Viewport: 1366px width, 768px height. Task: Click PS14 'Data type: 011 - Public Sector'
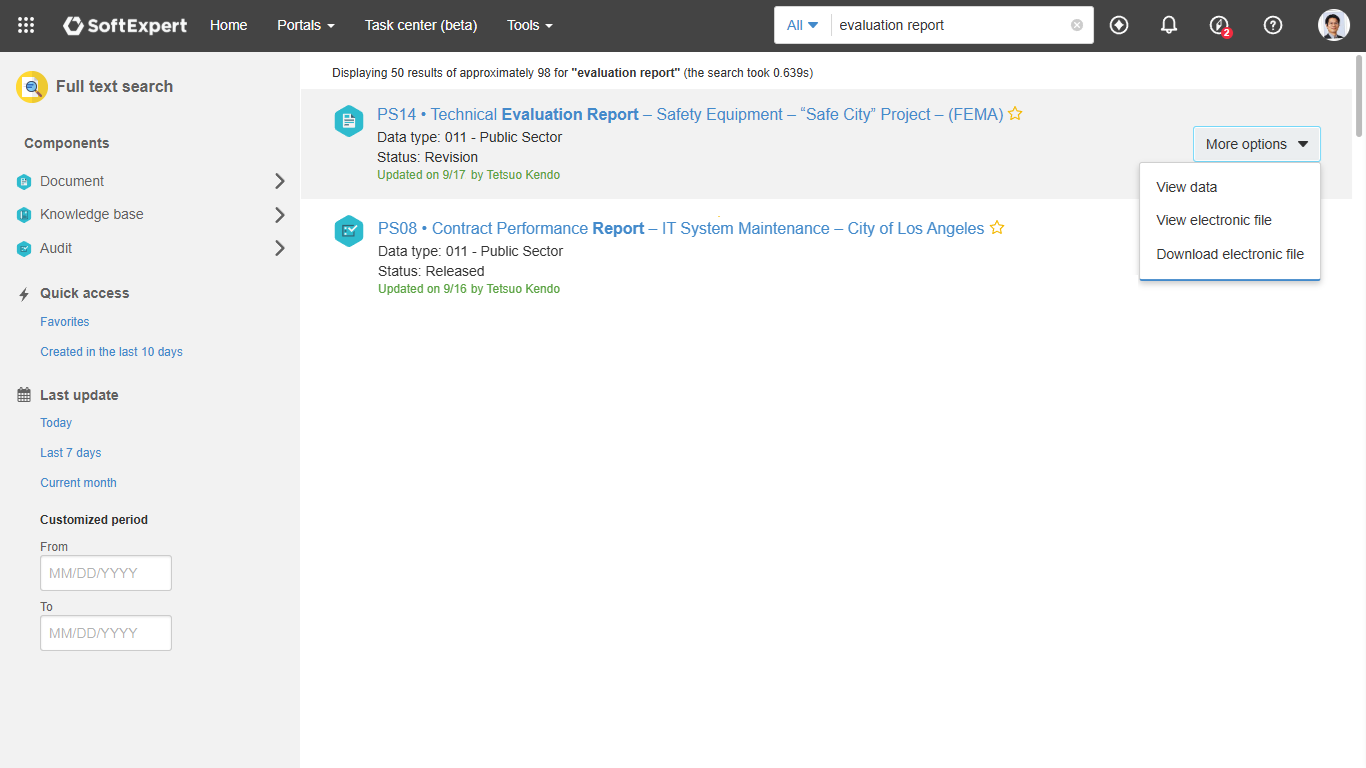(x=470, y=137)
